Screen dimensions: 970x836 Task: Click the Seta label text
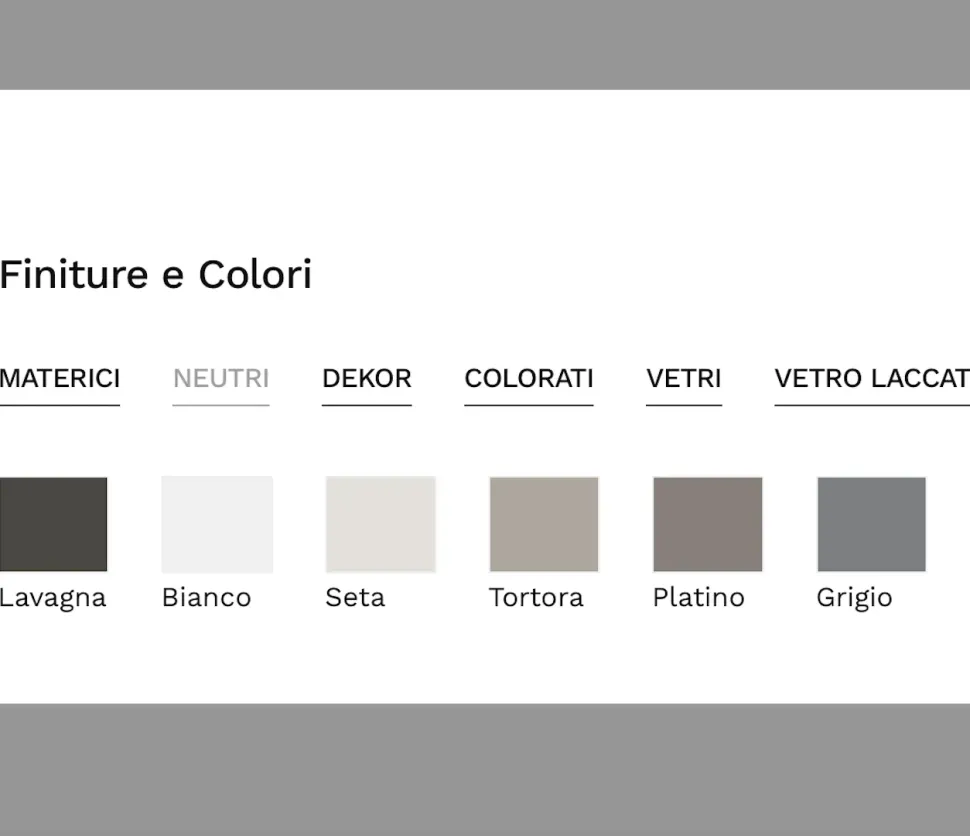[355, 597]
